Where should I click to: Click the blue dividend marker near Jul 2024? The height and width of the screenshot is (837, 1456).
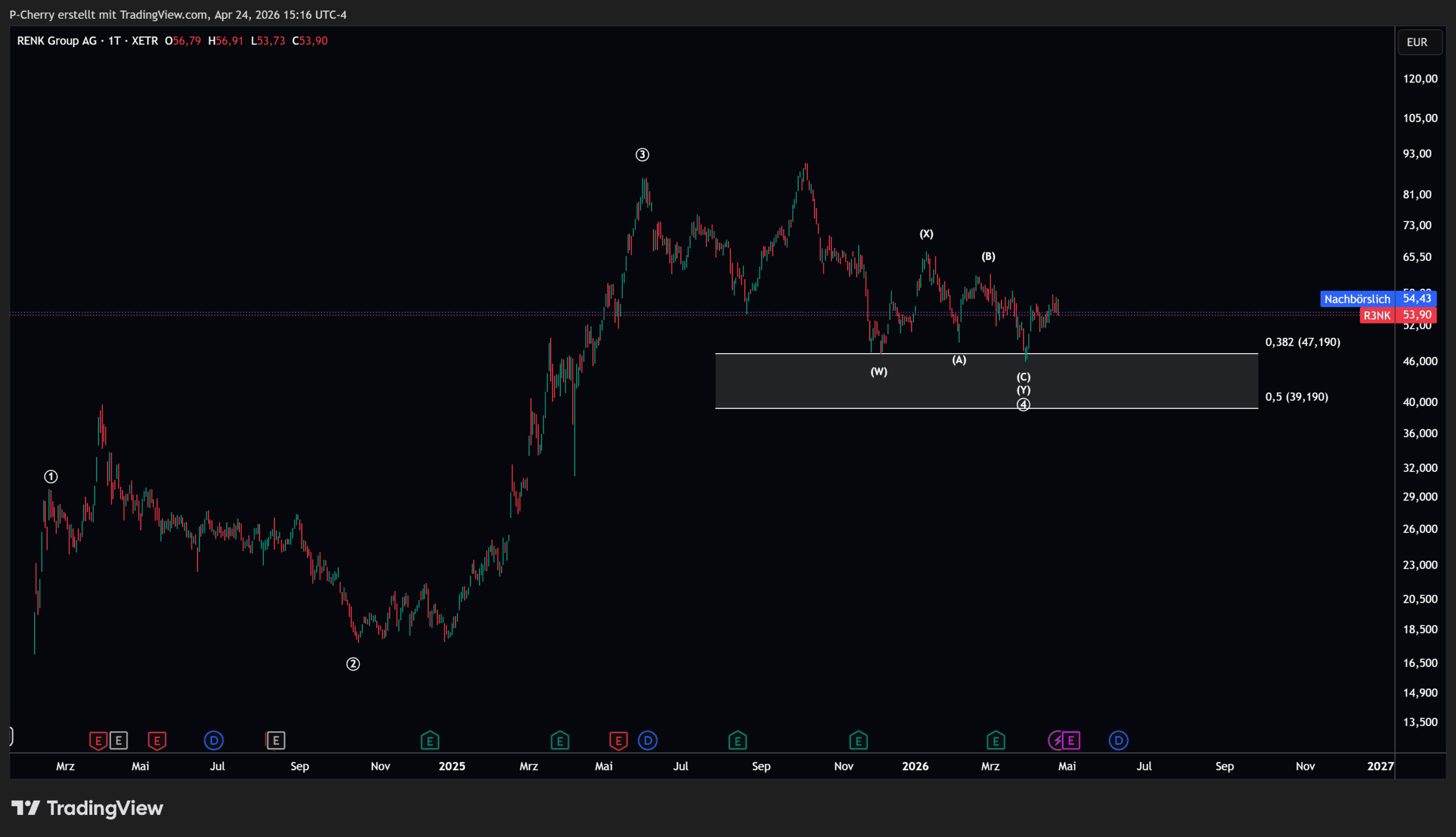click(214, 740)
